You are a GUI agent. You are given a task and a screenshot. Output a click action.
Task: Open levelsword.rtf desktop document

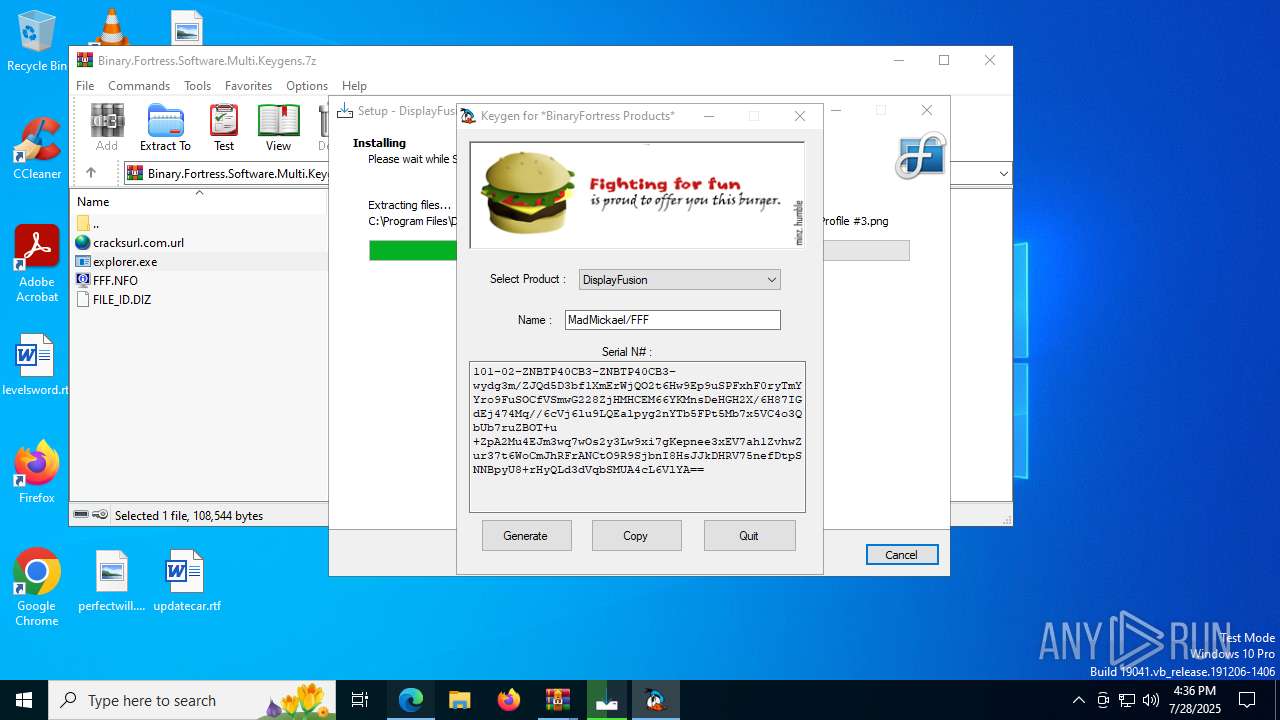coord(35,364)
